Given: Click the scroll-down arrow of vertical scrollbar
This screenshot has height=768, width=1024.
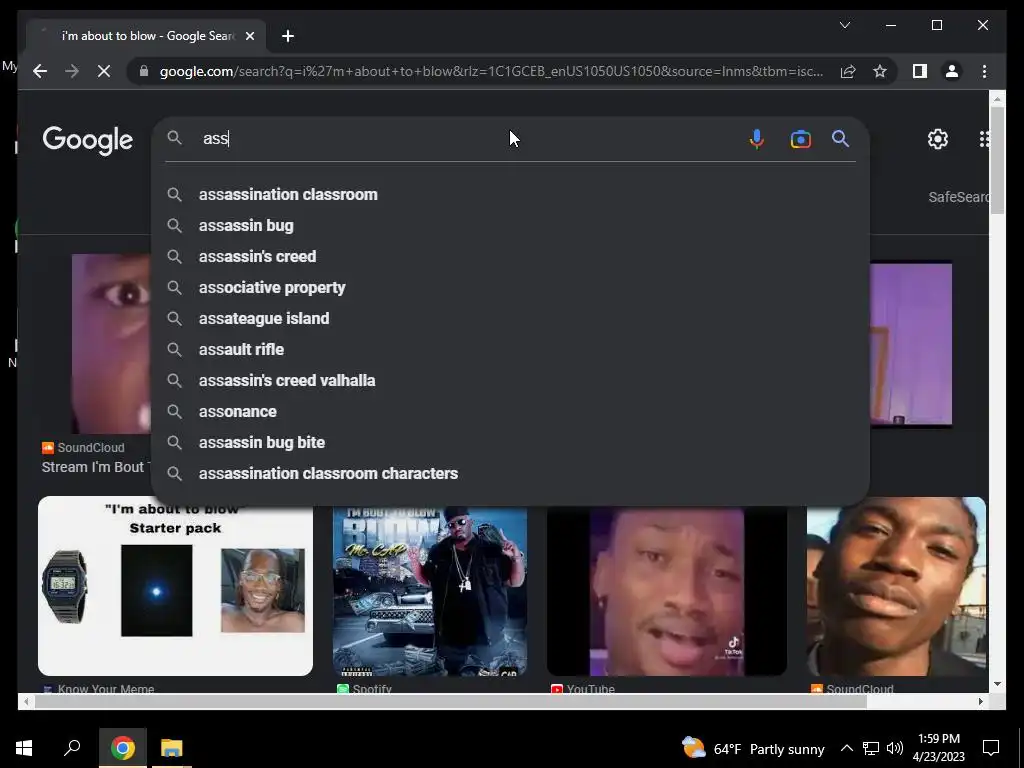Looking at the screenshot, I should pos(997,684).
